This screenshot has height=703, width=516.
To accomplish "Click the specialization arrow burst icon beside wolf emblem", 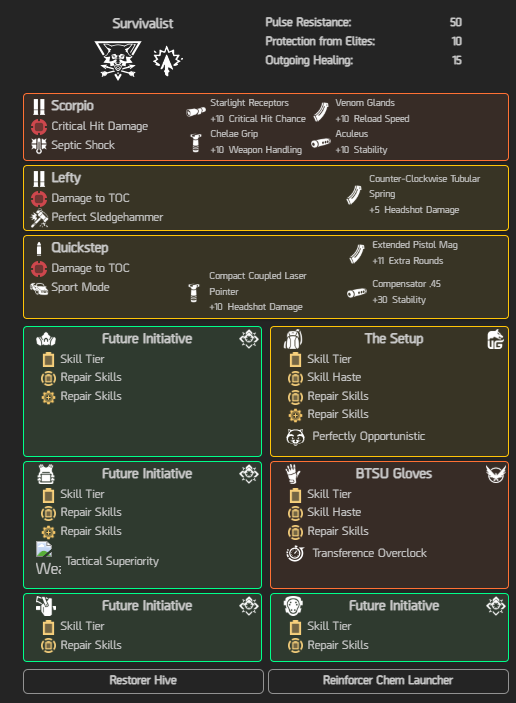I will 168,61.
